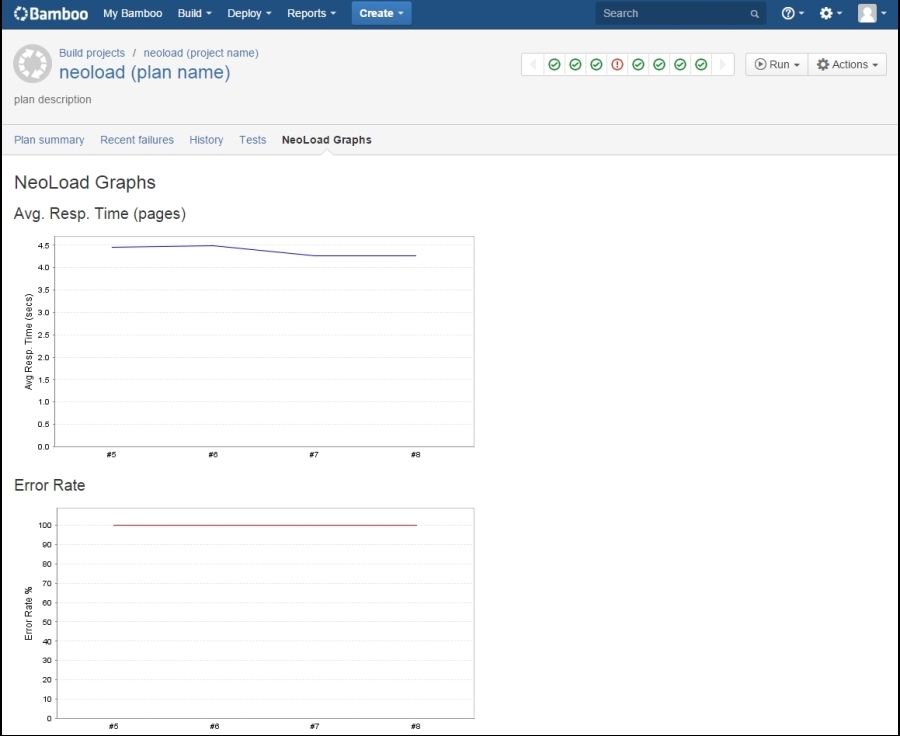The image size is (900, 736).
Task: Click the NeoLoad Graphs heading
Action: pyautogui.click(x=85, y=182)
